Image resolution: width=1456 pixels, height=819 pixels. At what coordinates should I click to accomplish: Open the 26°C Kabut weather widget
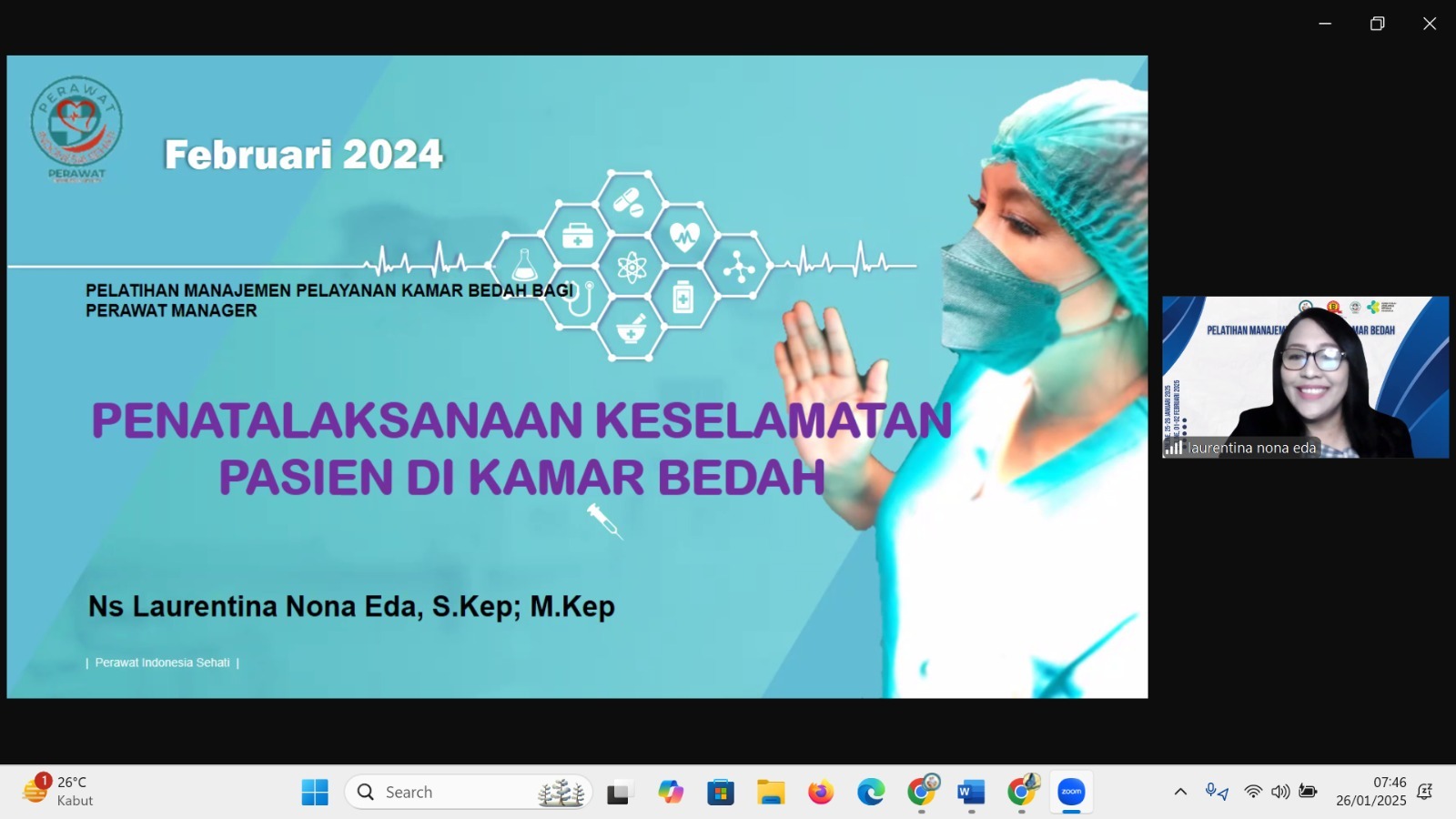(59, 791)
